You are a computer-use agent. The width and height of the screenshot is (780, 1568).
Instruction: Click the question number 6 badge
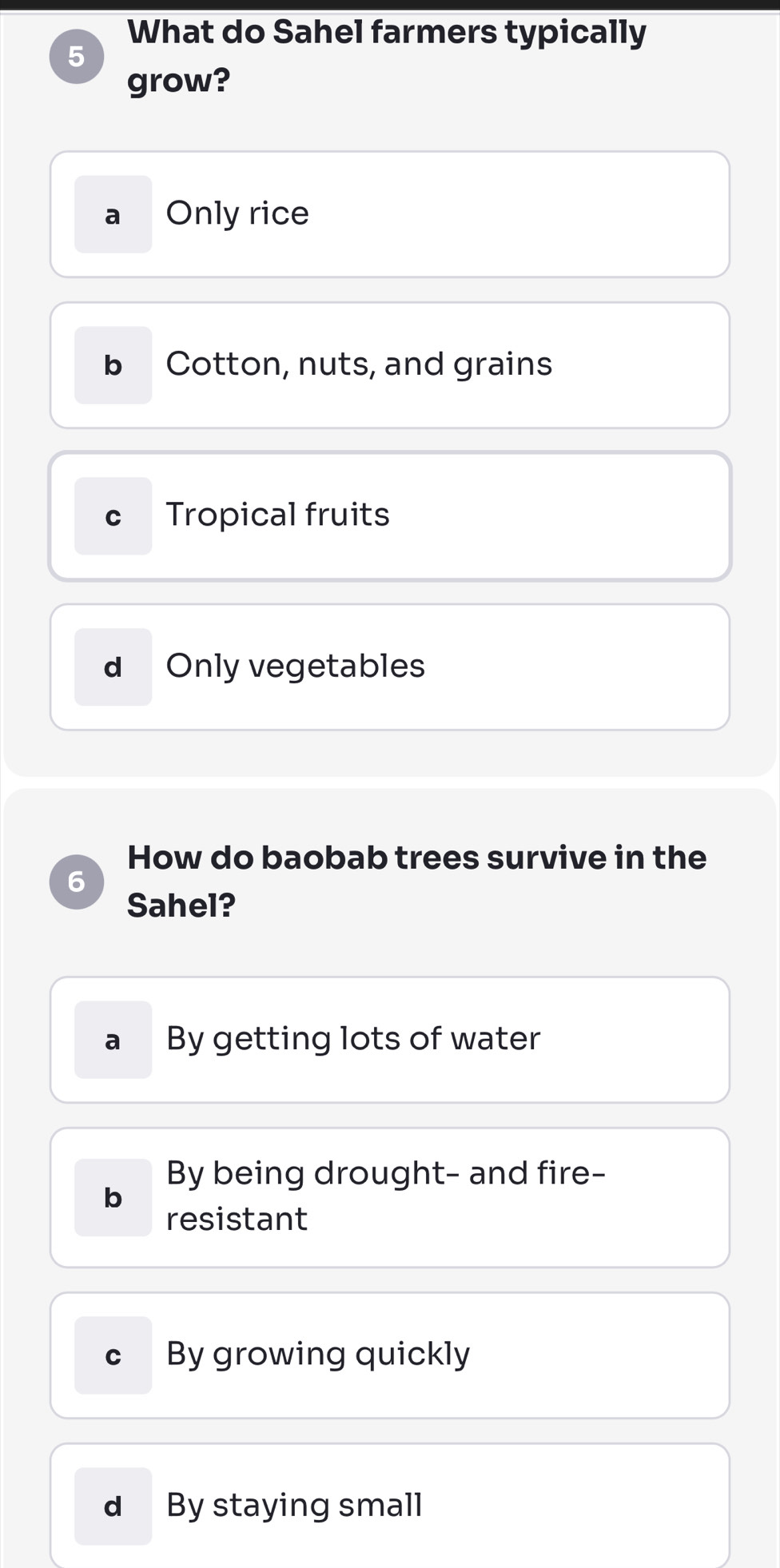(77, 882)
